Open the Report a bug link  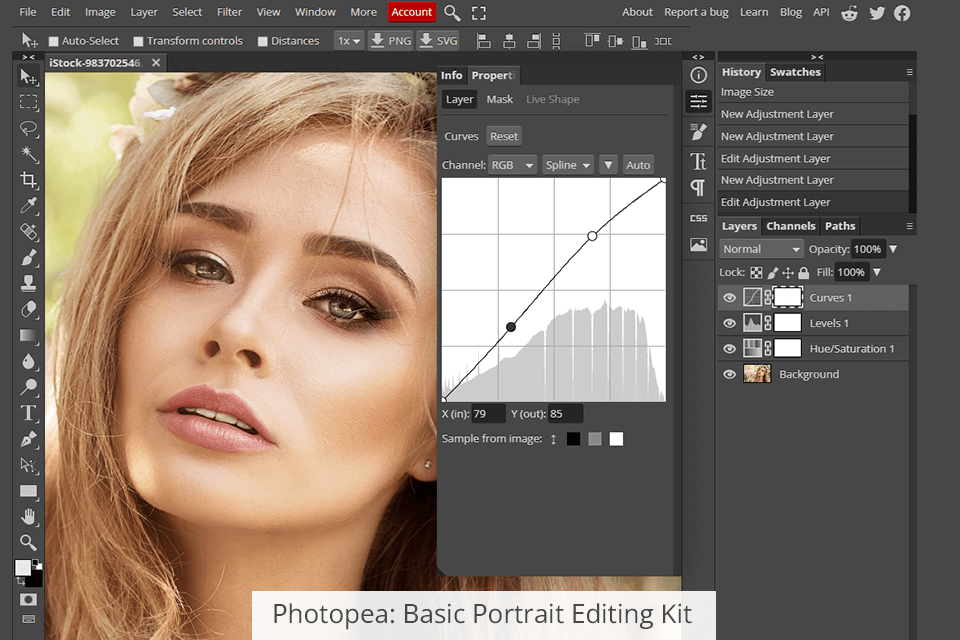[696, 12]
